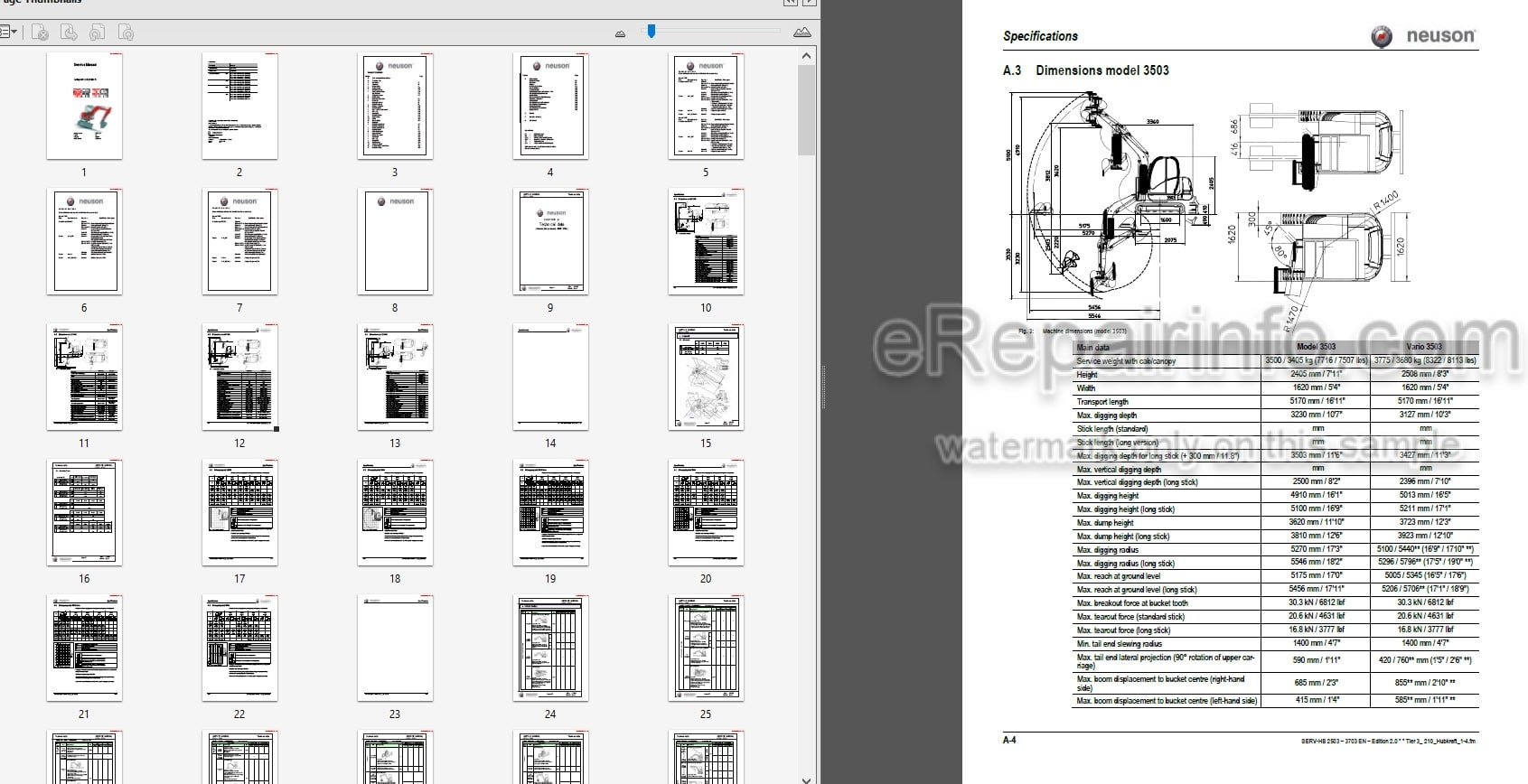Click the 'Specifications' page header text

[1040, 36]
